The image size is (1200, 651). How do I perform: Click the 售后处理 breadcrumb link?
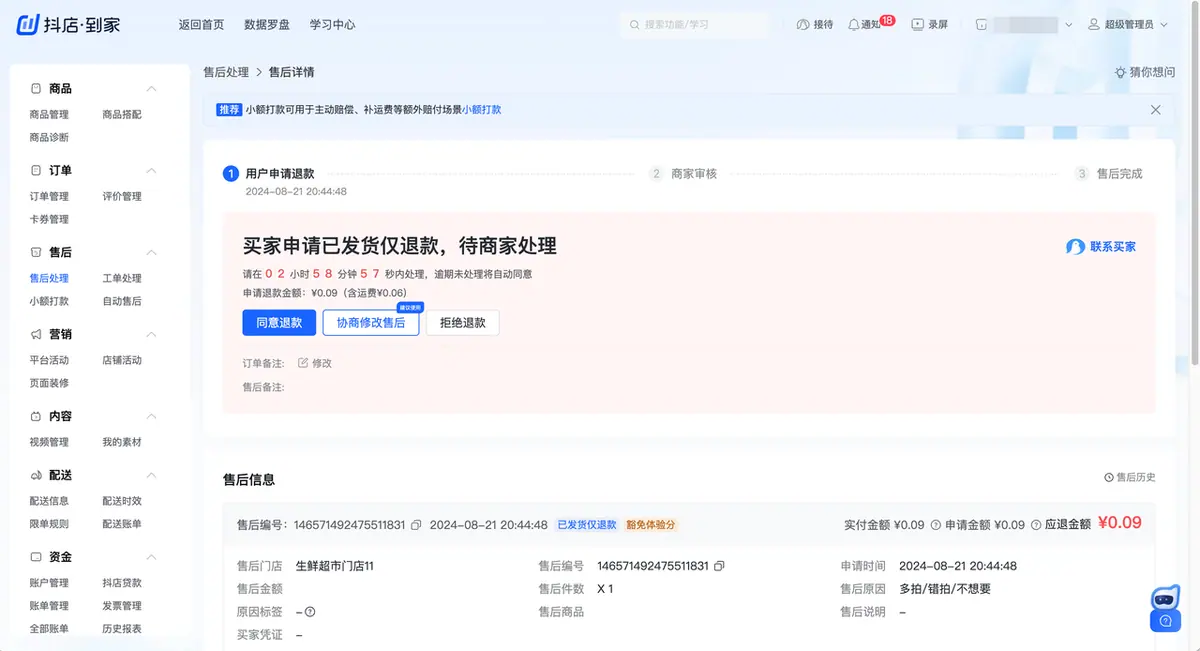(226, 72)
